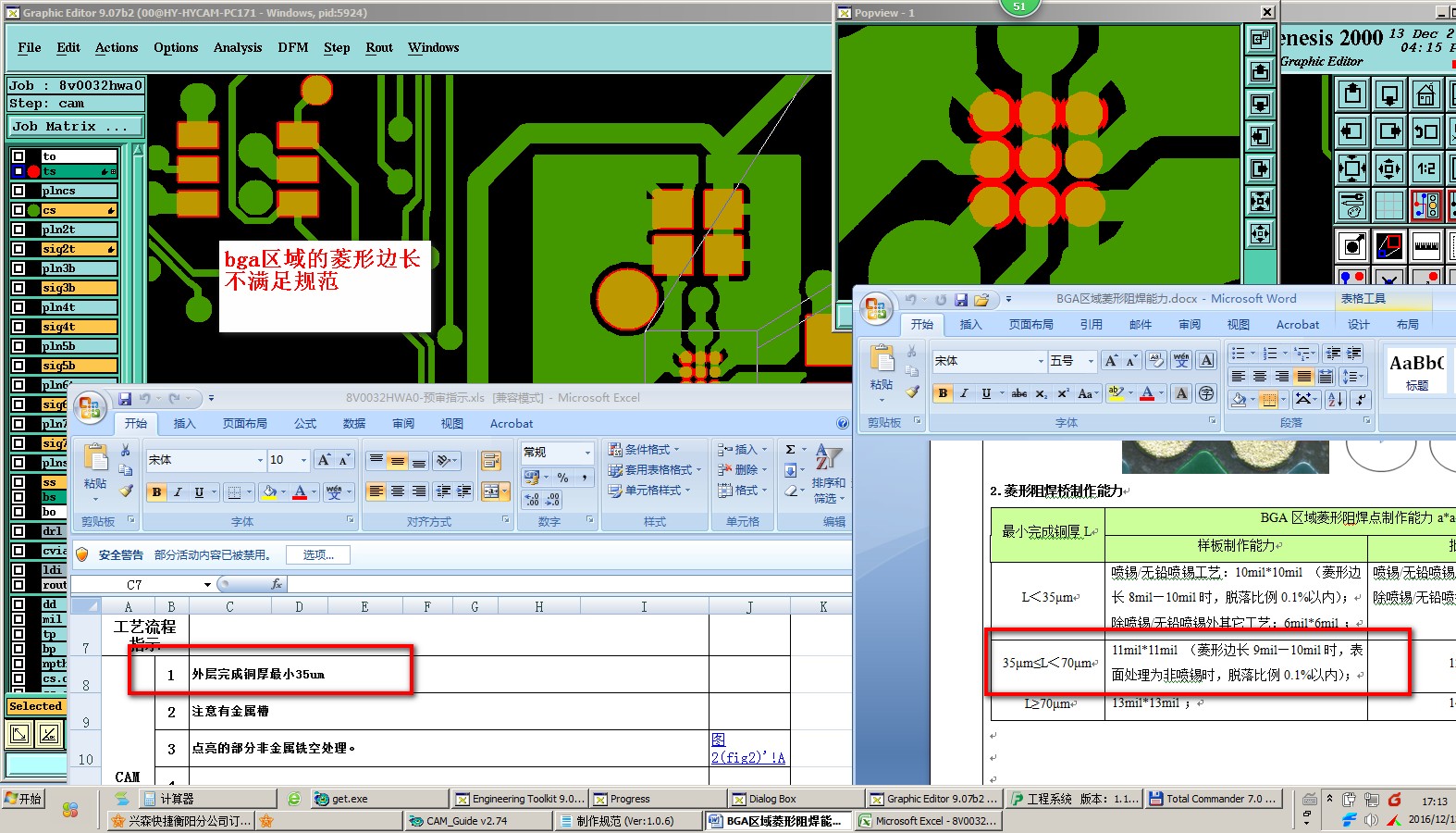
Task: Click Bold icon in Excel ribbon
Action: [x=157, y=491]
